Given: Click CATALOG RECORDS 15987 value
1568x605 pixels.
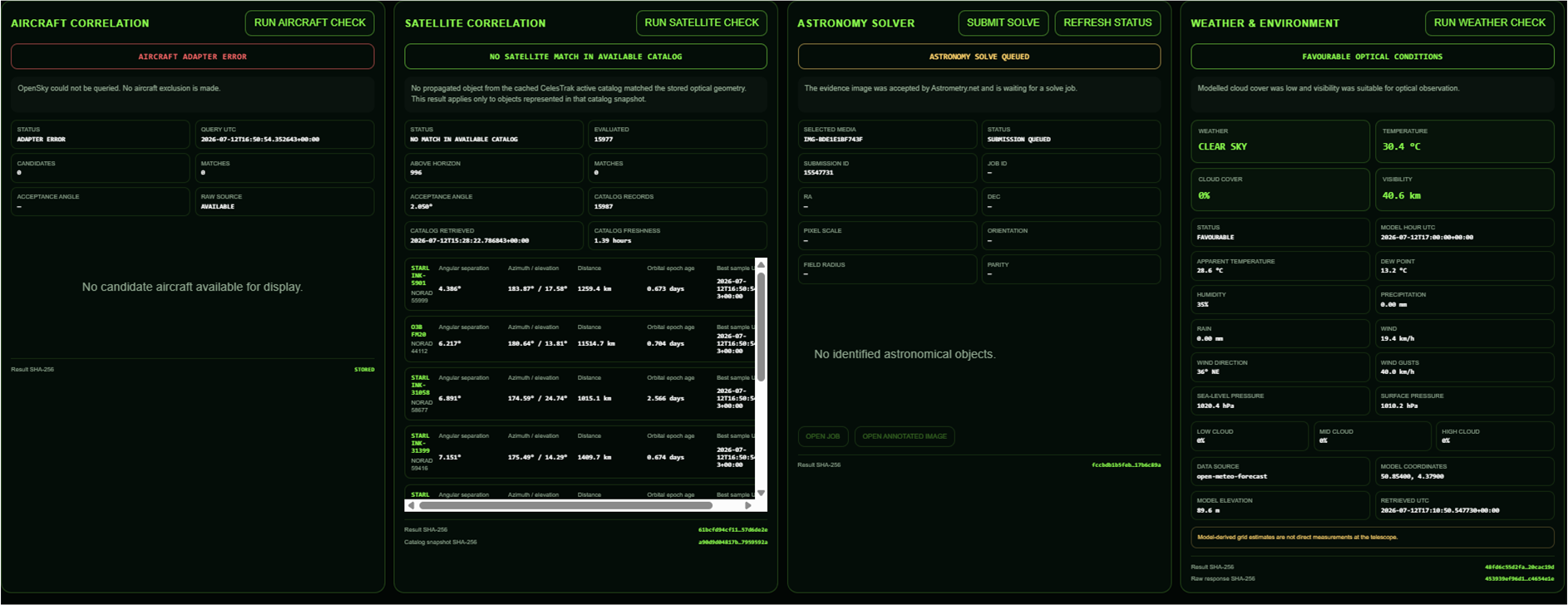Looking at the screenshot, I should (604, 207).
